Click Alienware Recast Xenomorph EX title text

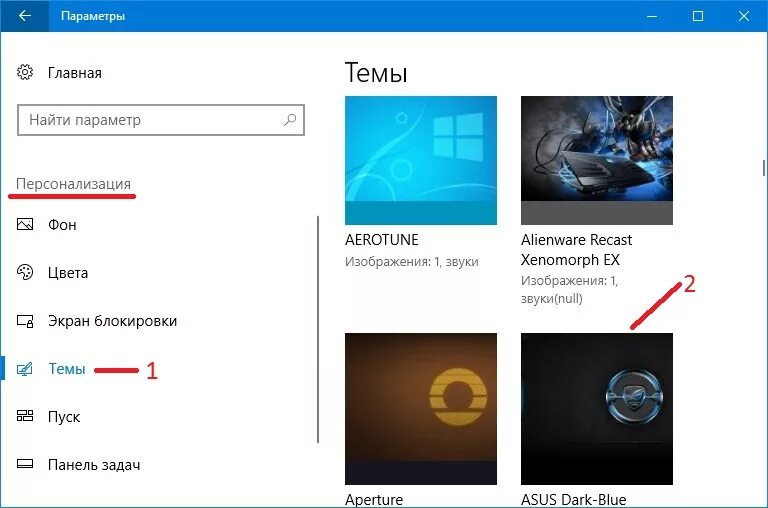pos(576,250)
